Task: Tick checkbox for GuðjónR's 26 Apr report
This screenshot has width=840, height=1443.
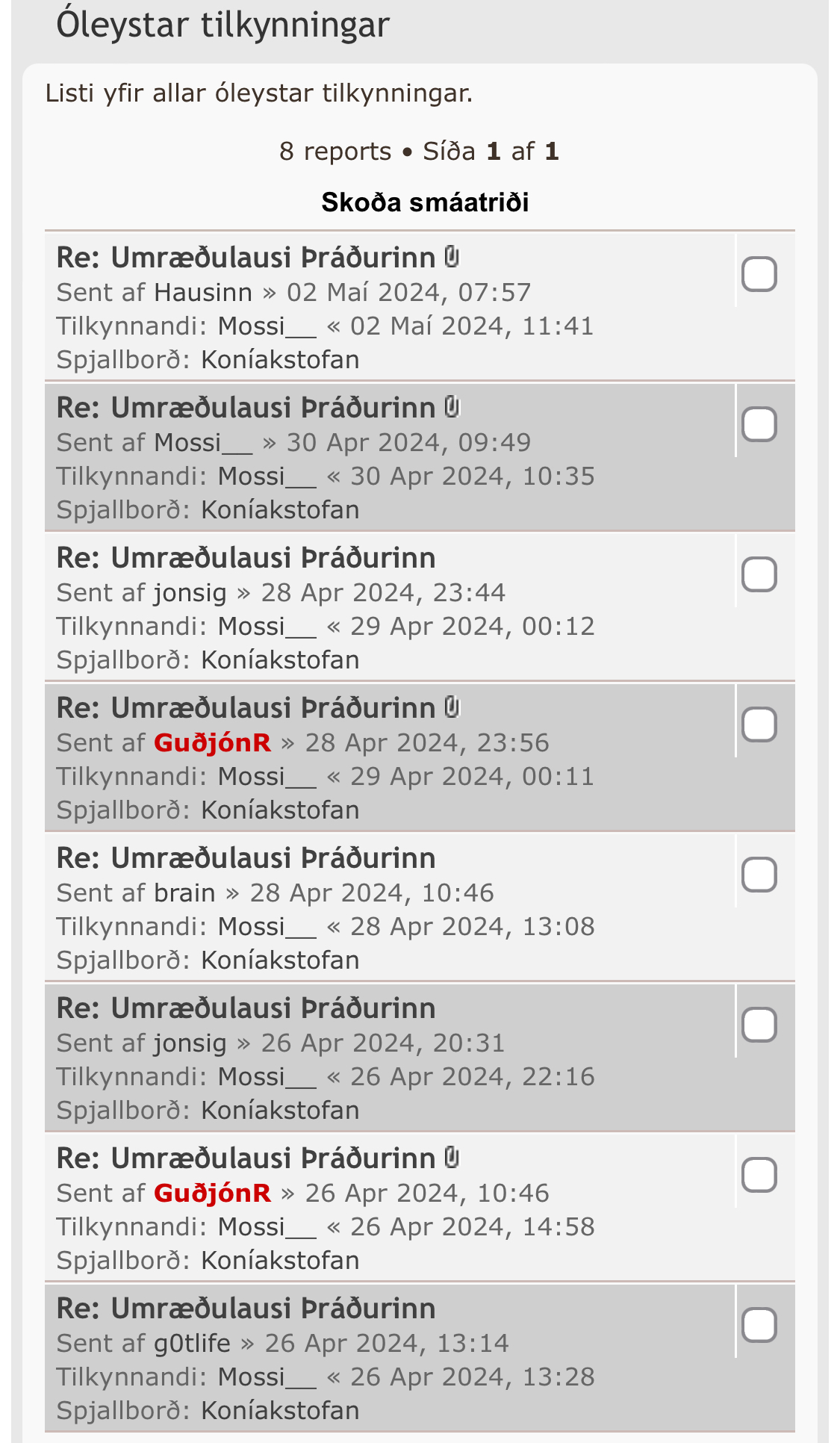Action: 759,1175
